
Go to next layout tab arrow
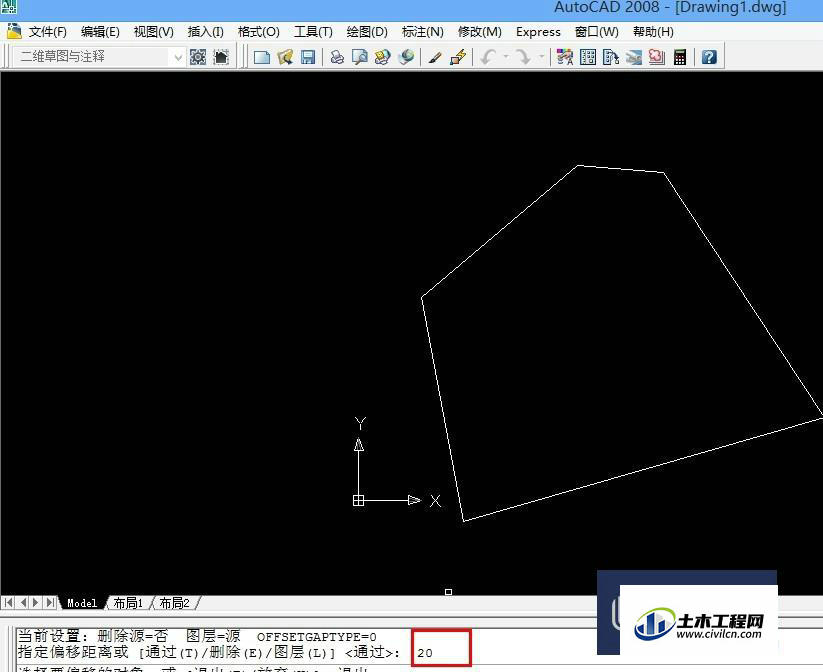(36, 603)
